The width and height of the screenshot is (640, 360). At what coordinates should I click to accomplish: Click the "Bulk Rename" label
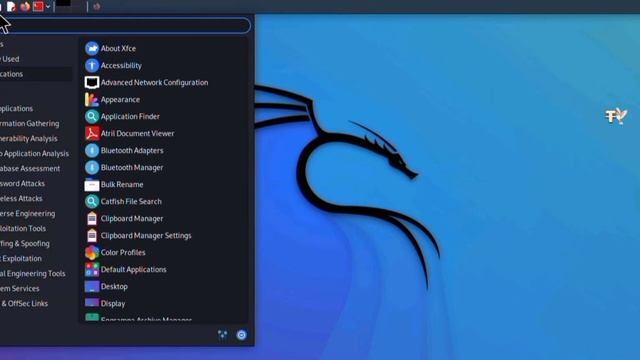(x=122, y=184)
